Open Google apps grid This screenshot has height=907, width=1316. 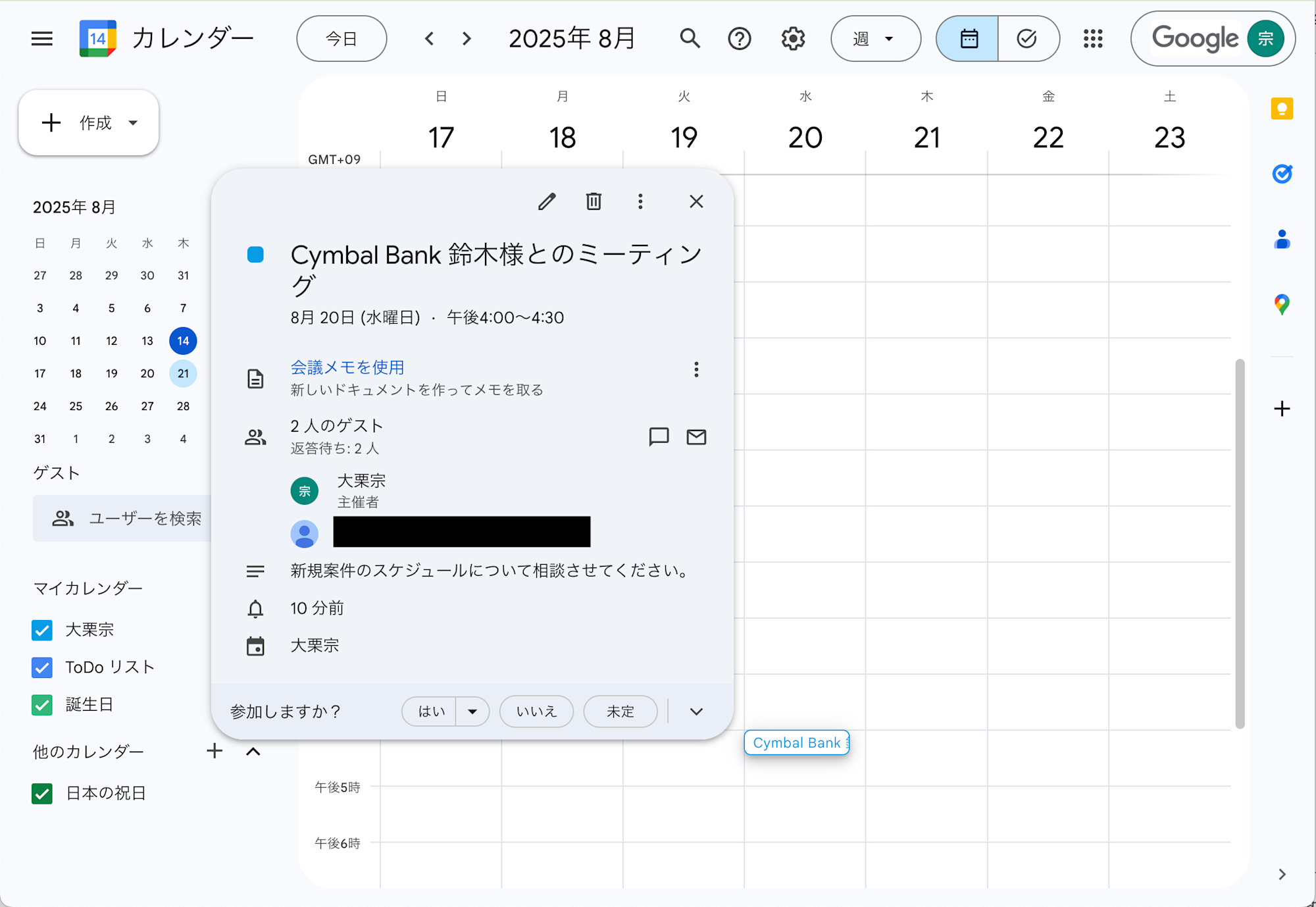click(1093, 39)
